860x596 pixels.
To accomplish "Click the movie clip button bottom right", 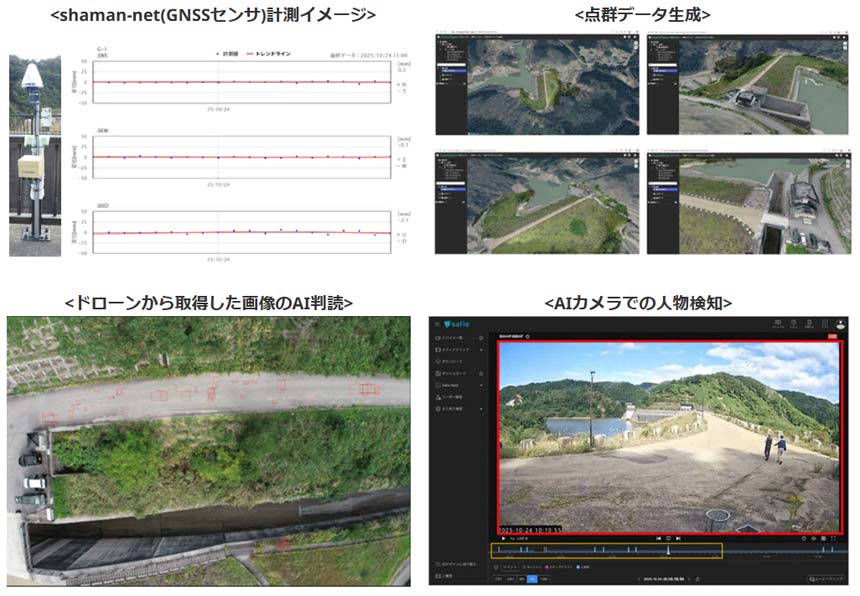I will pos(824,578).
